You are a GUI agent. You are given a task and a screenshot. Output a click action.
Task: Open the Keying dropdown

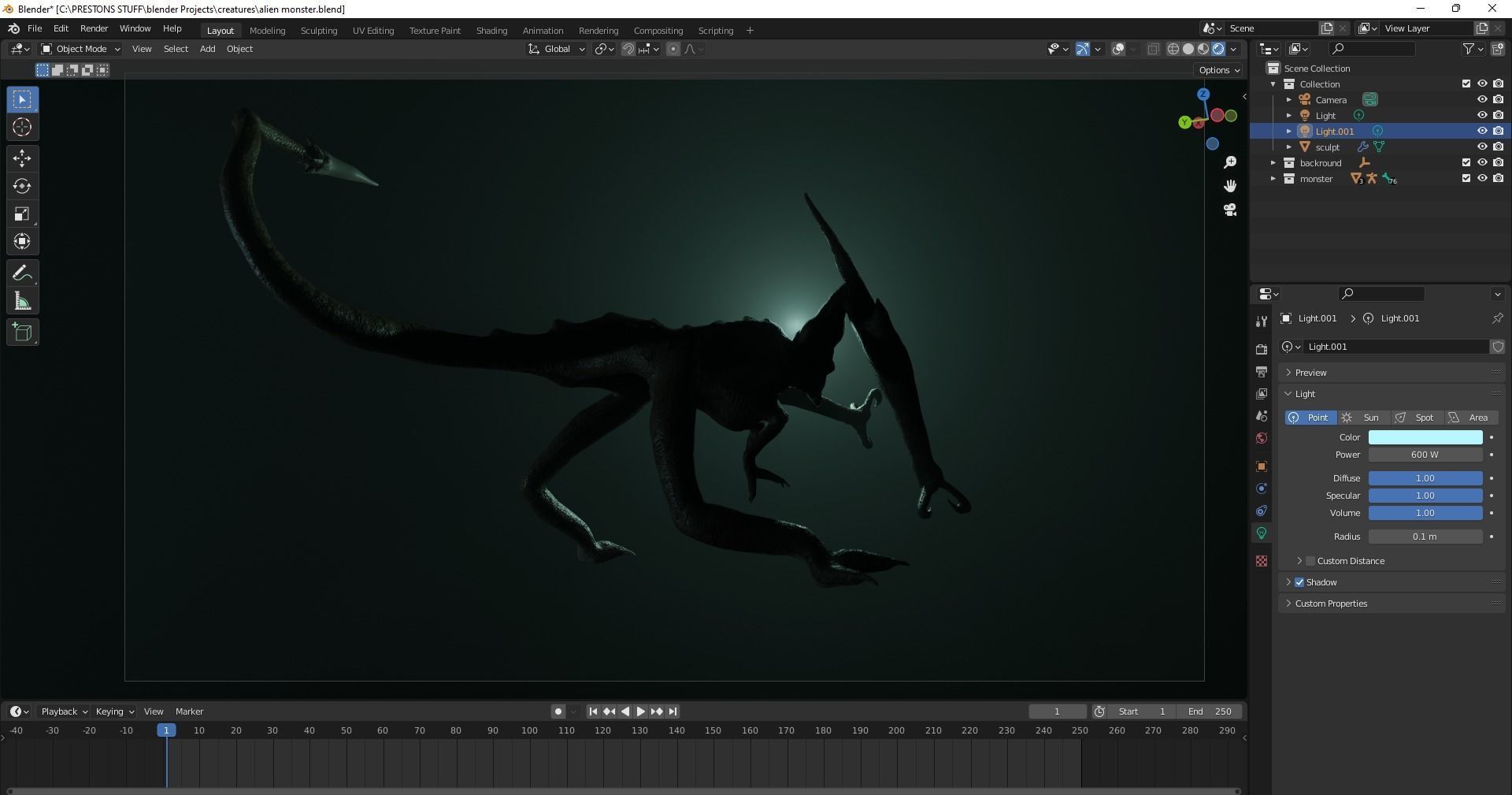(115, 711)
